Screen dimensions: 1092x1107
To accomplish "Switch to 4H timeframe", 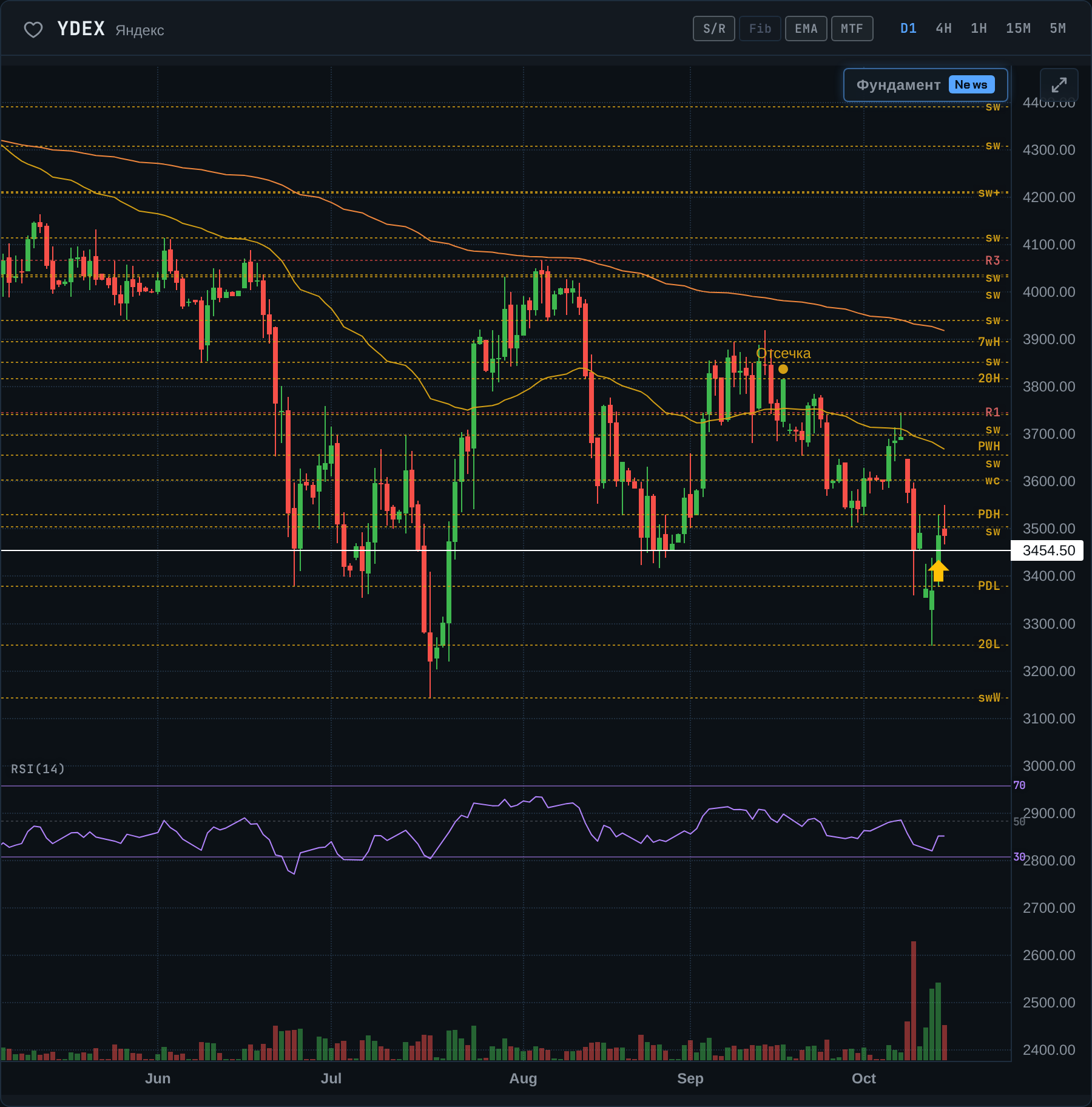I will point(943,29).
